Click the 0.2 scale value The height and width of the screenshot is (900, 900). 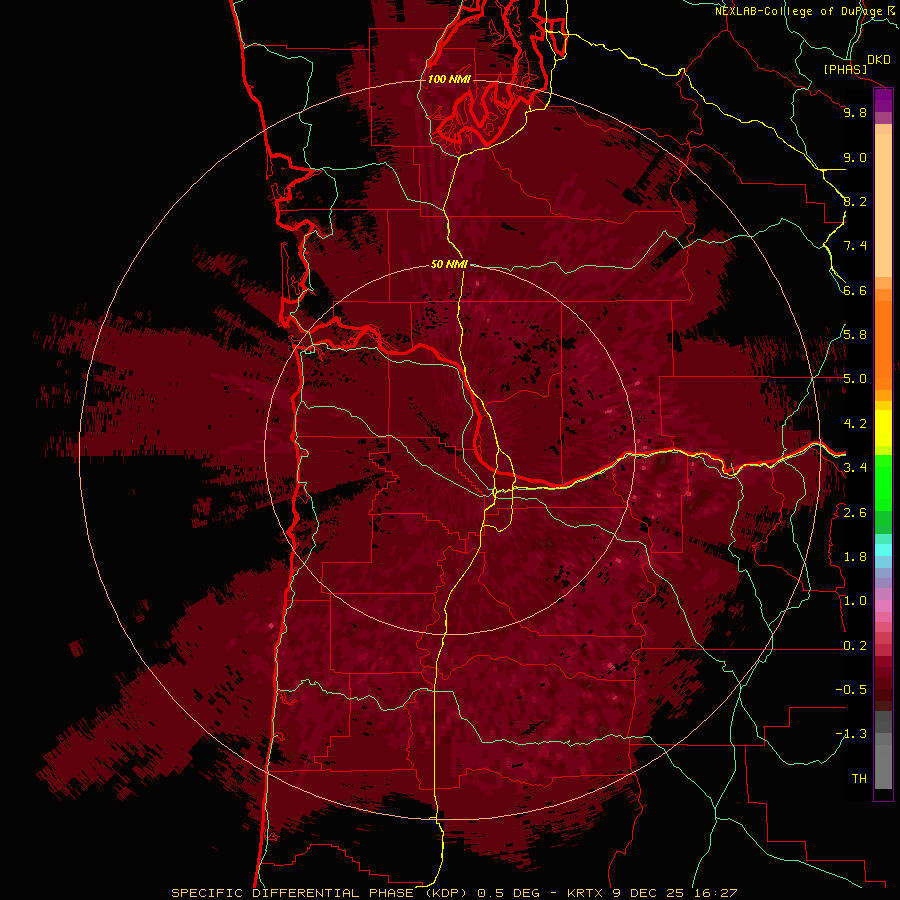[855, 646]
